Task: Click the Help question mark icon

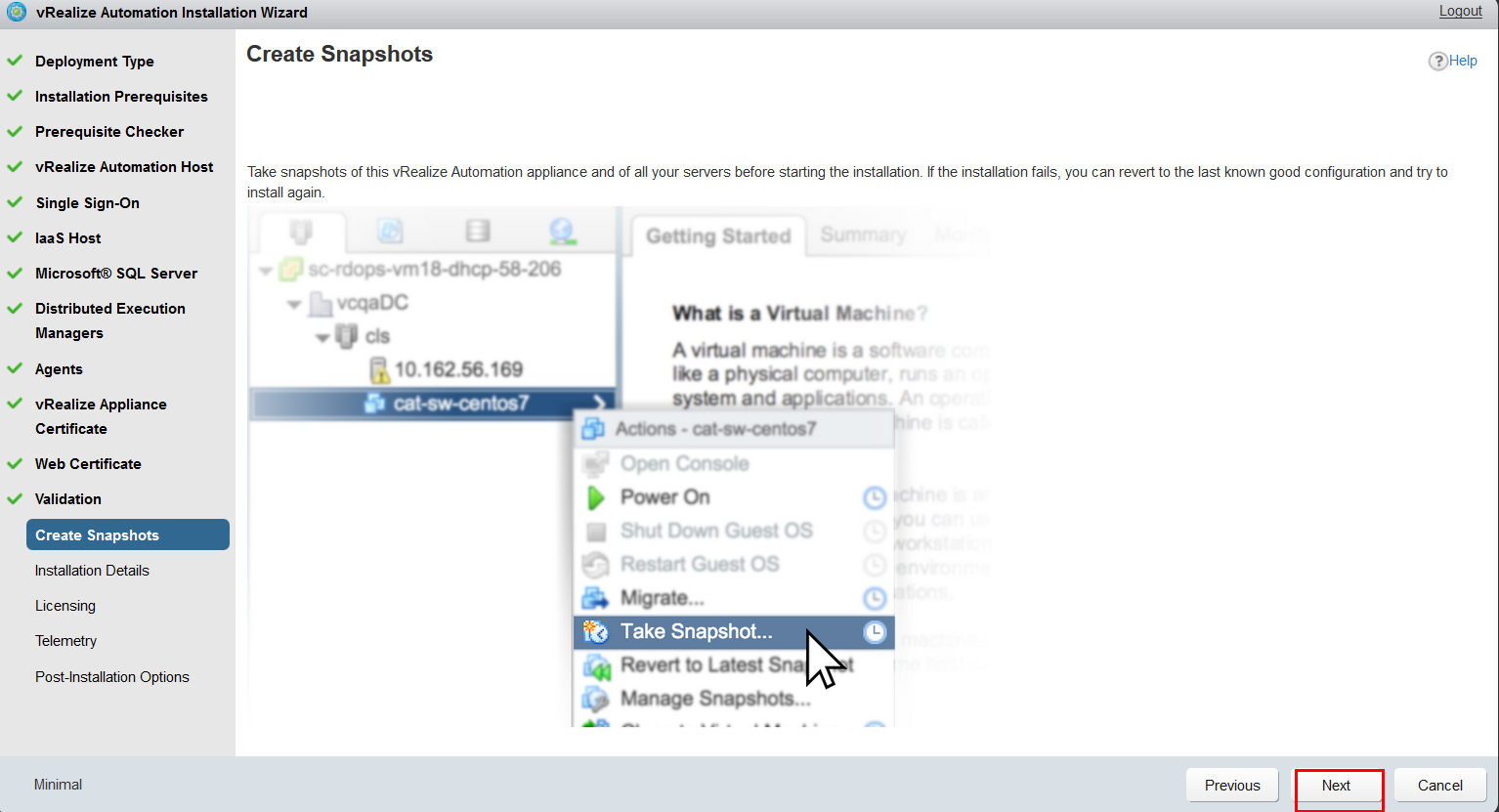Action: click(x=1437, y=61)
